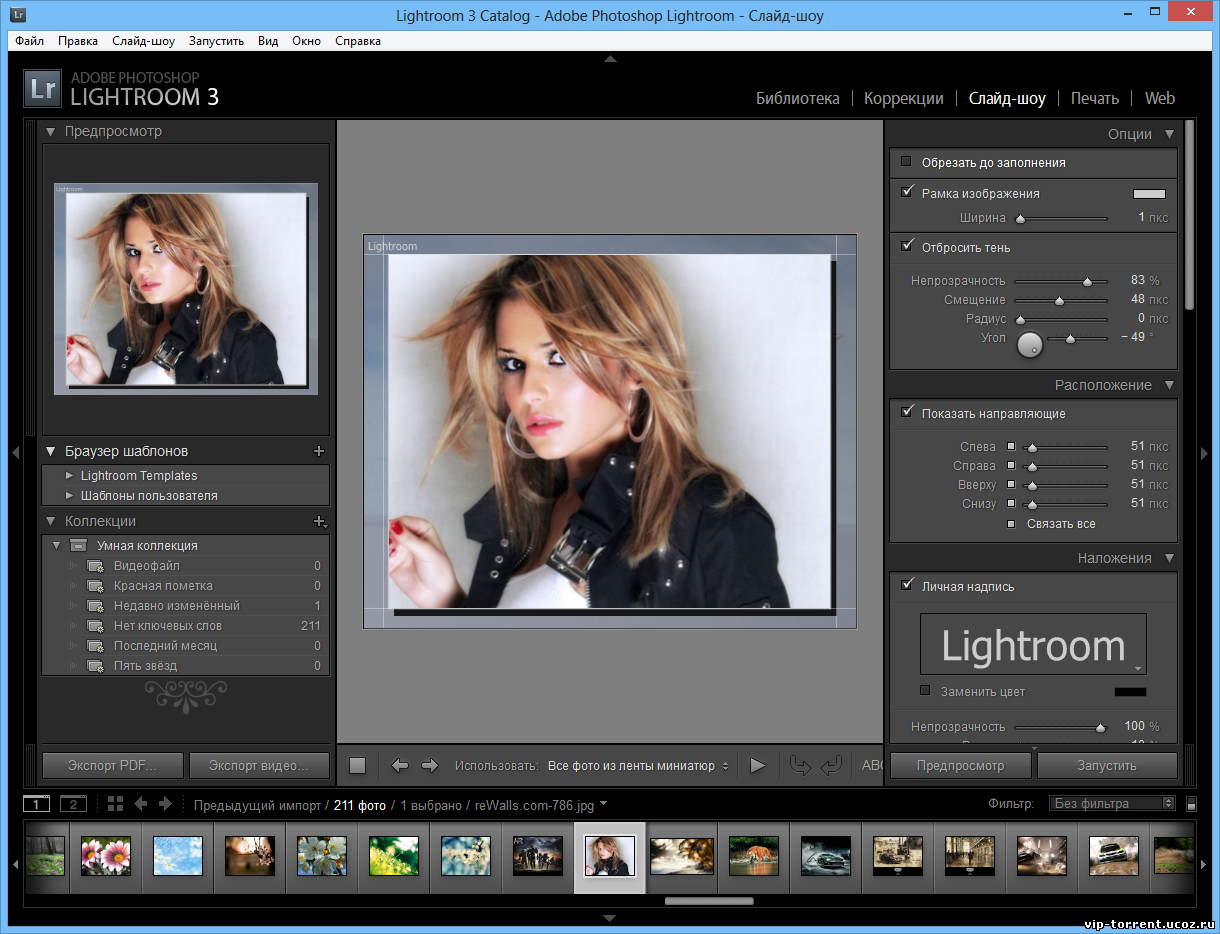Collapse right panel group arrow

(x=1205, y=453)
